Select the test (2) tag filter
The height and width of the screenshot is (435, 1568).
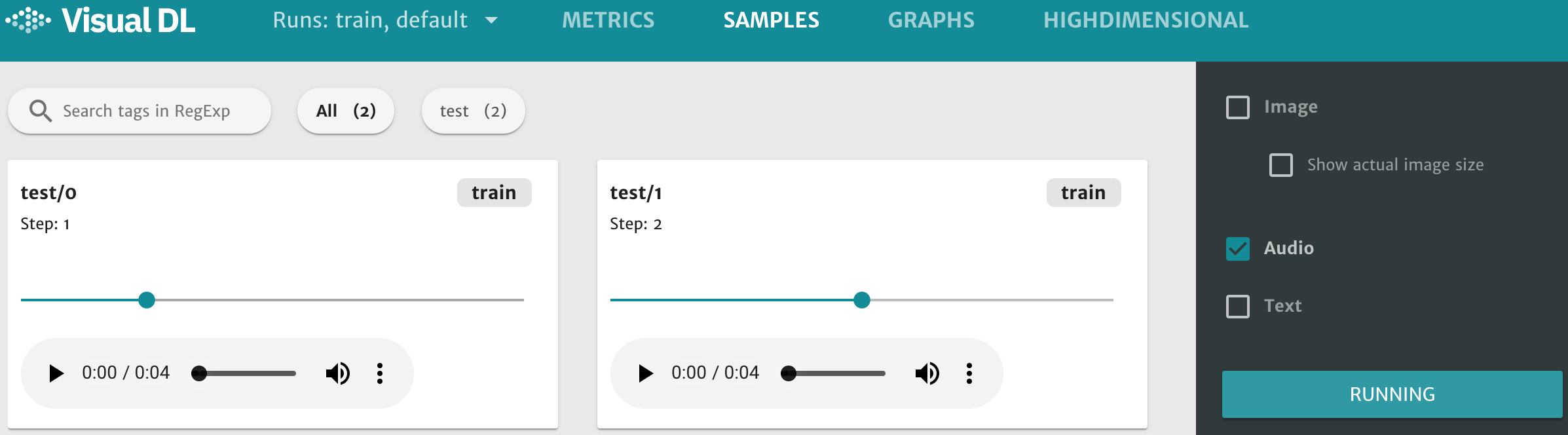coord(473,111)
